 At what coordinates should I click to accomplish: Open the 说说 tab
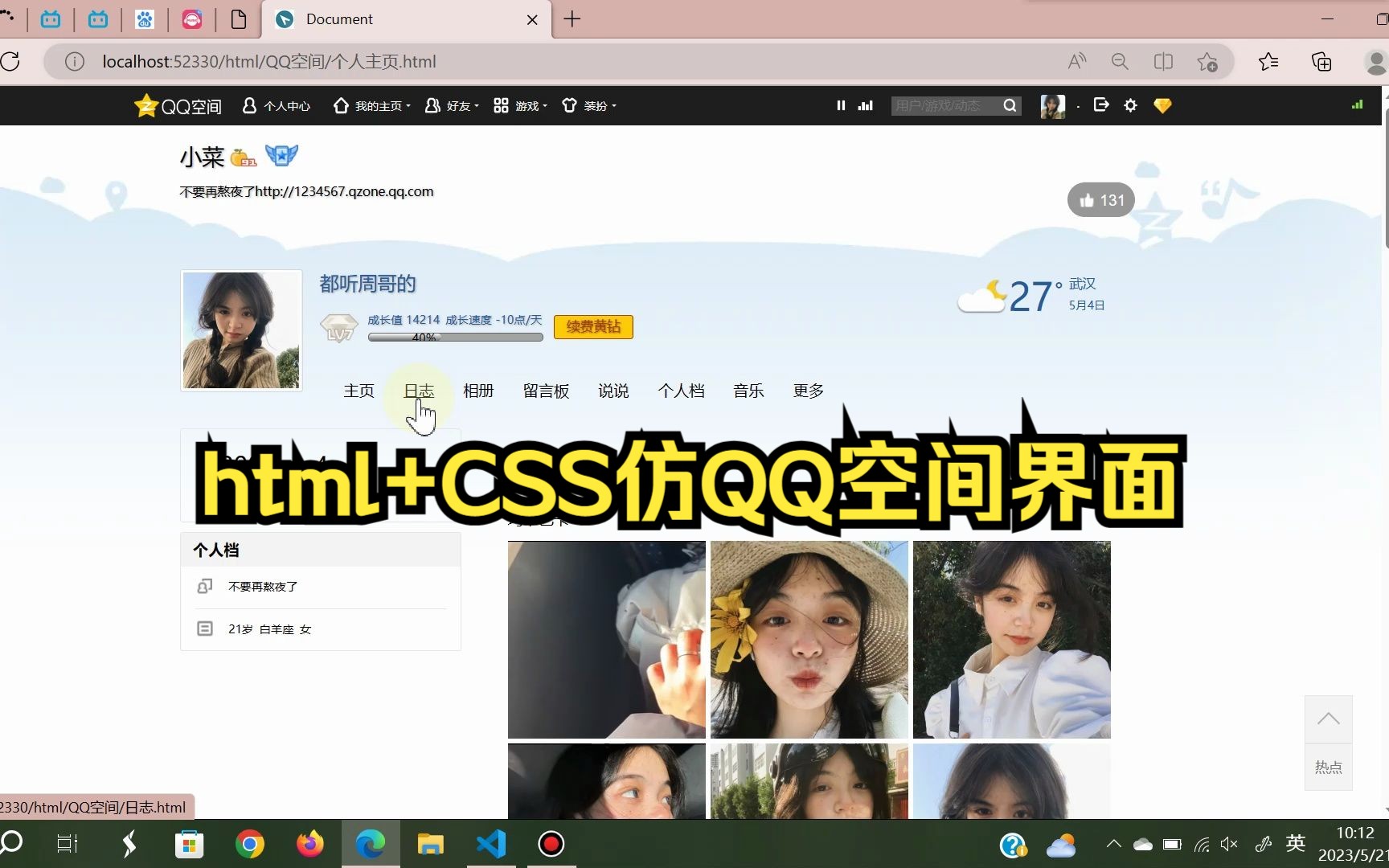613,391
